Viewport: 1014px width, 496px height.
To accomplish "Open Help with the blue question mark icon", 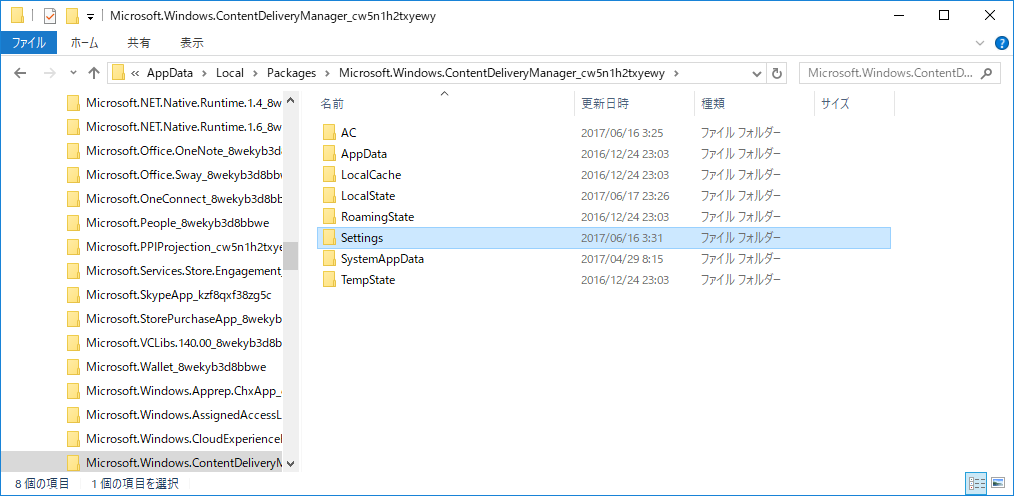I will point(1000,43).
